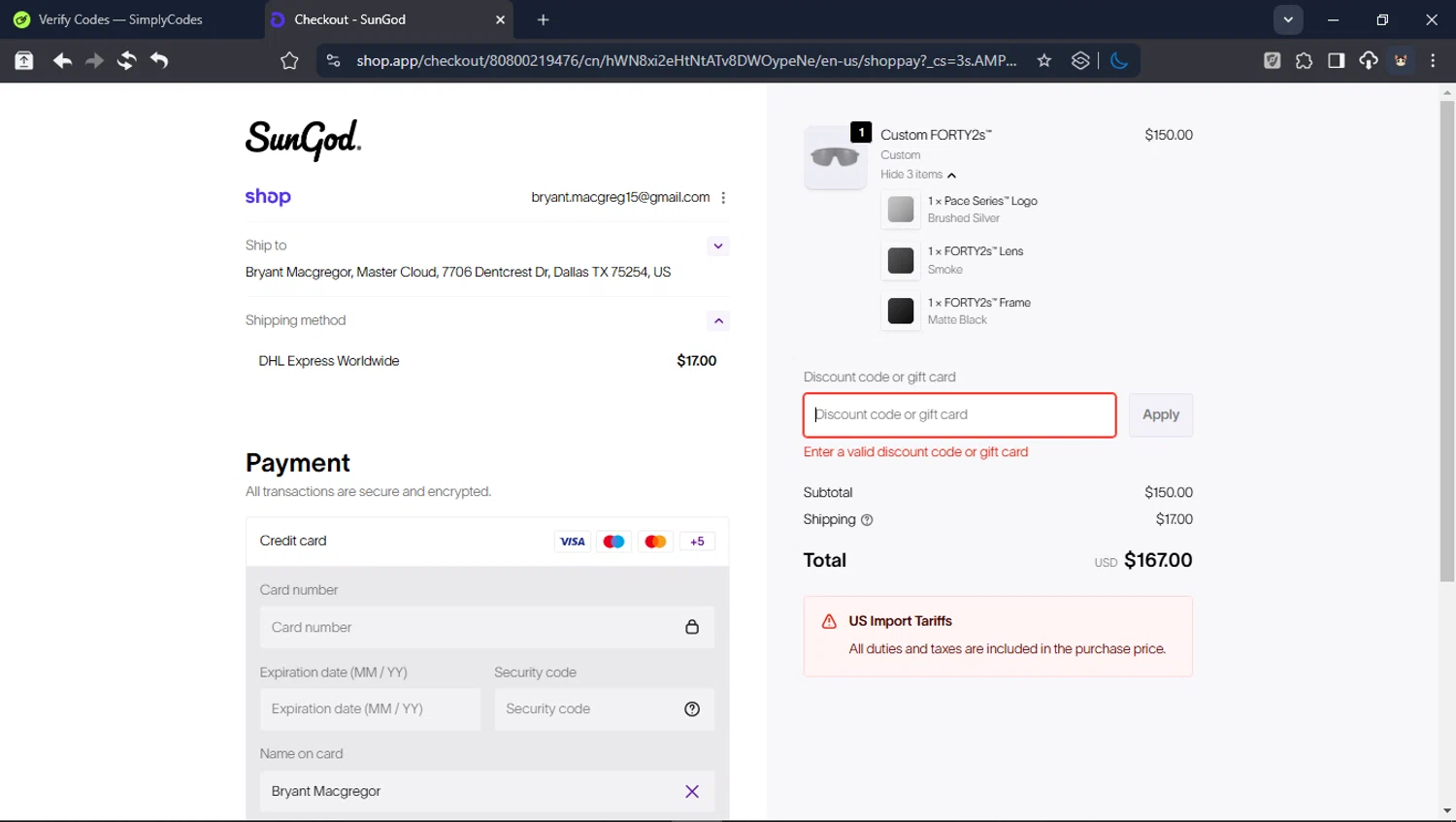Open account options next to email

click(x=723, y=197)
